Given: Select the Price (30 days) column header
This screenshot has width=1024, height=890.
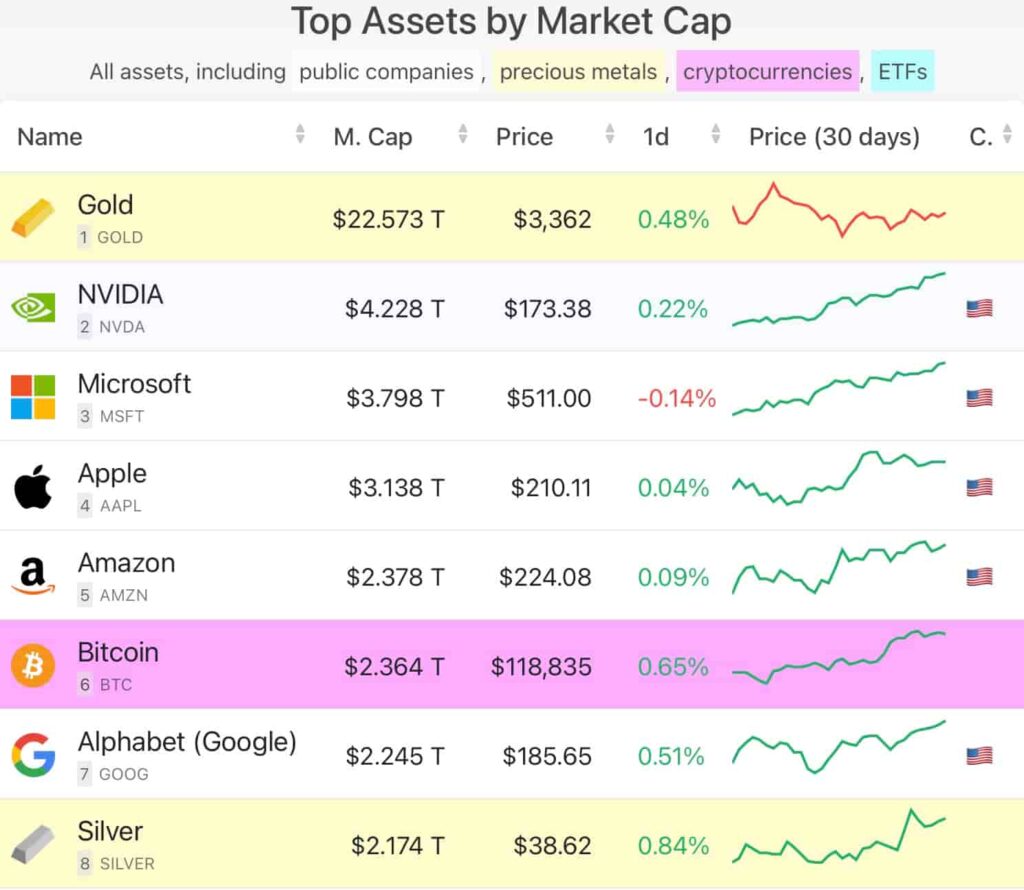Looking at the screenshot, I should [835, 137].
